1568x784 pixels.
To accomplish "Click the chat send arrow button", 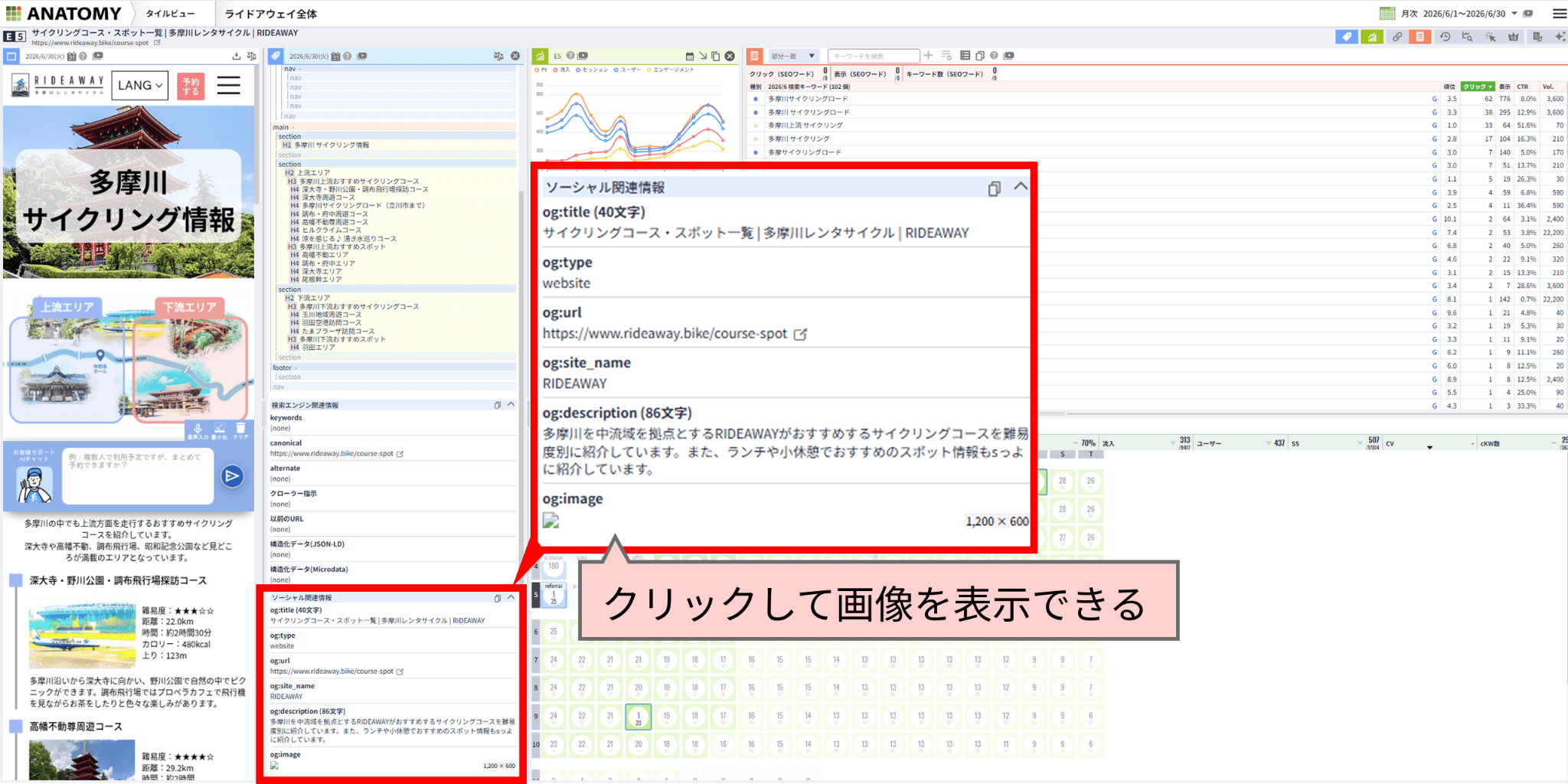I will [x=232, y=476].
